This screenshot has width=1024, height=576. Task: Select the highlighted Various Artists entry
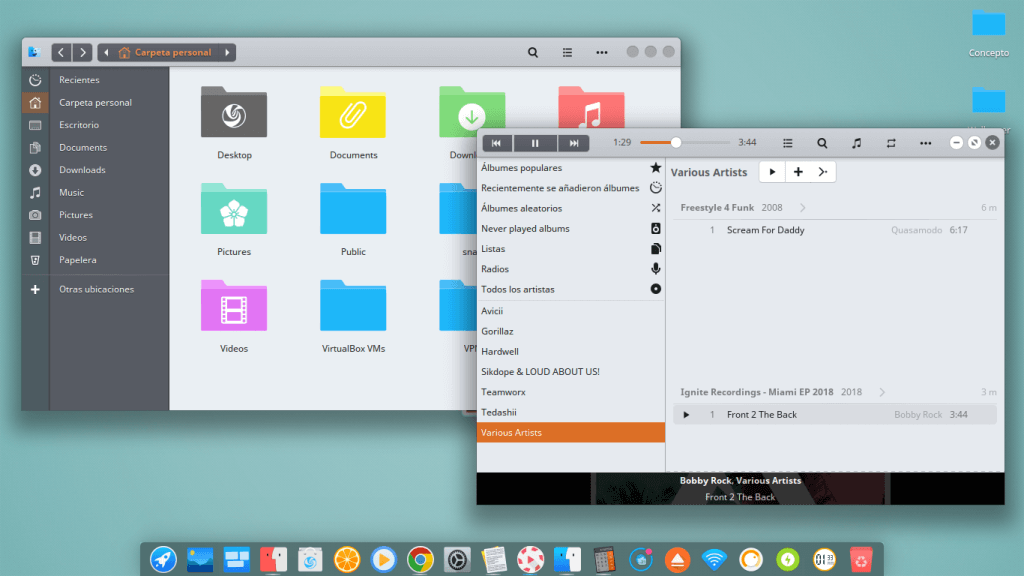click(571, 432)
